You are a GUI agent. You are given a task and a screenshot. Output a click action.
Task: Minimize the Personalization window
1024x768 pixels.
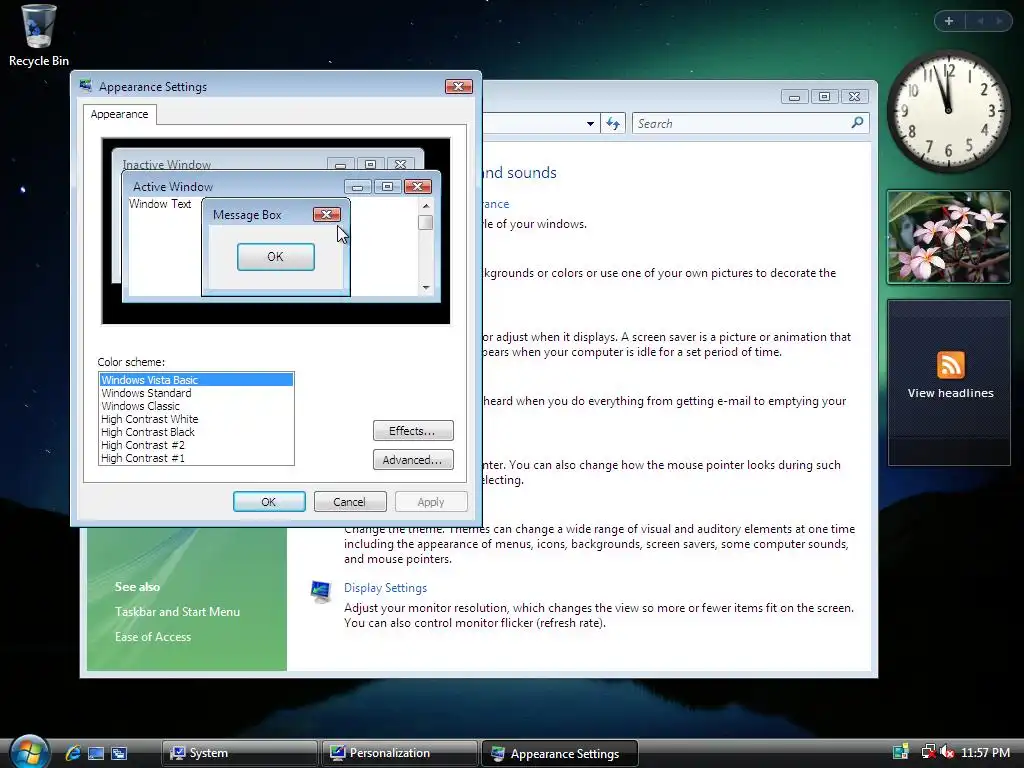click(794, 97)
